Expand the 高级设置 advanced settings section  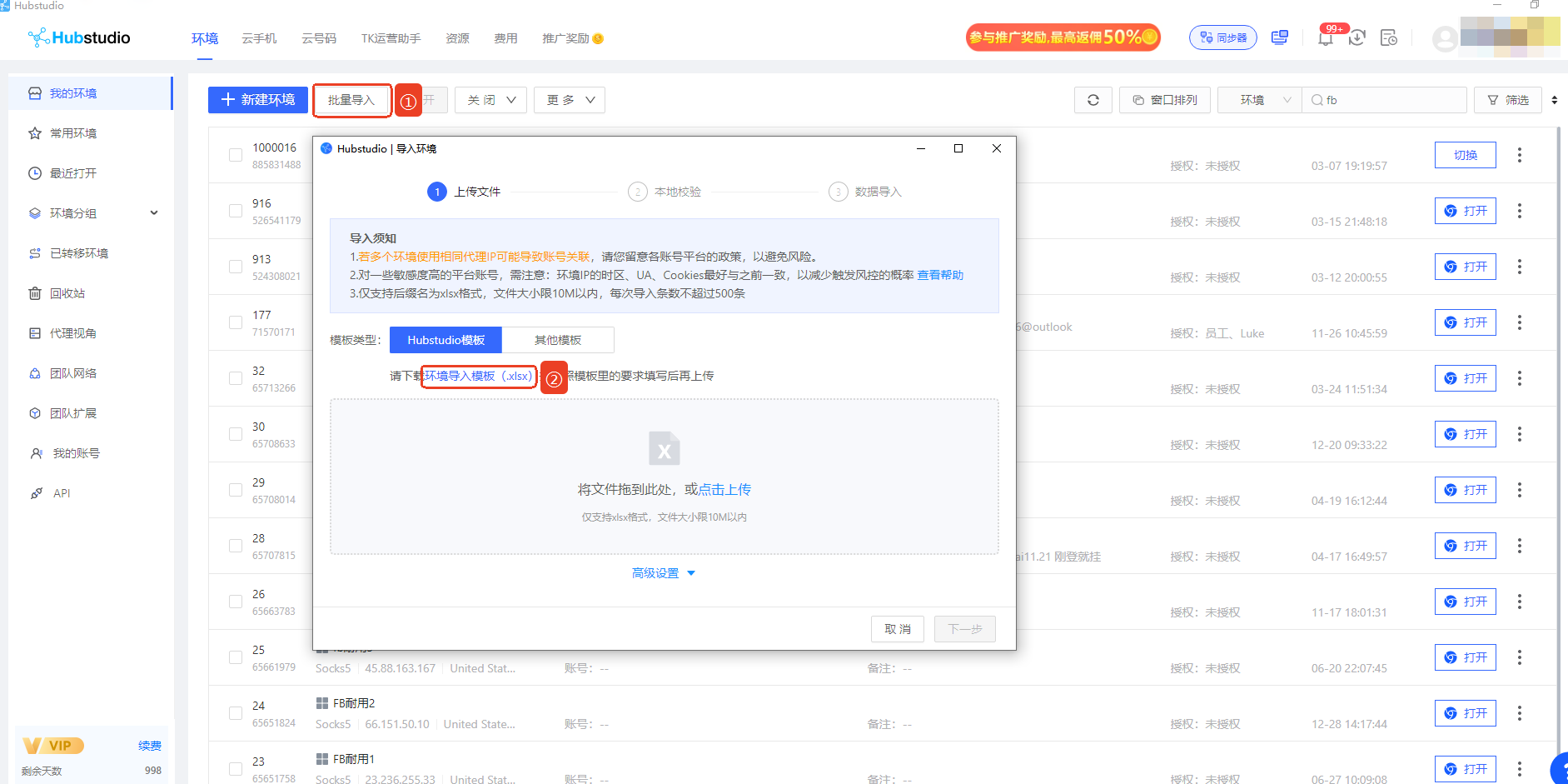pos(663,573)
